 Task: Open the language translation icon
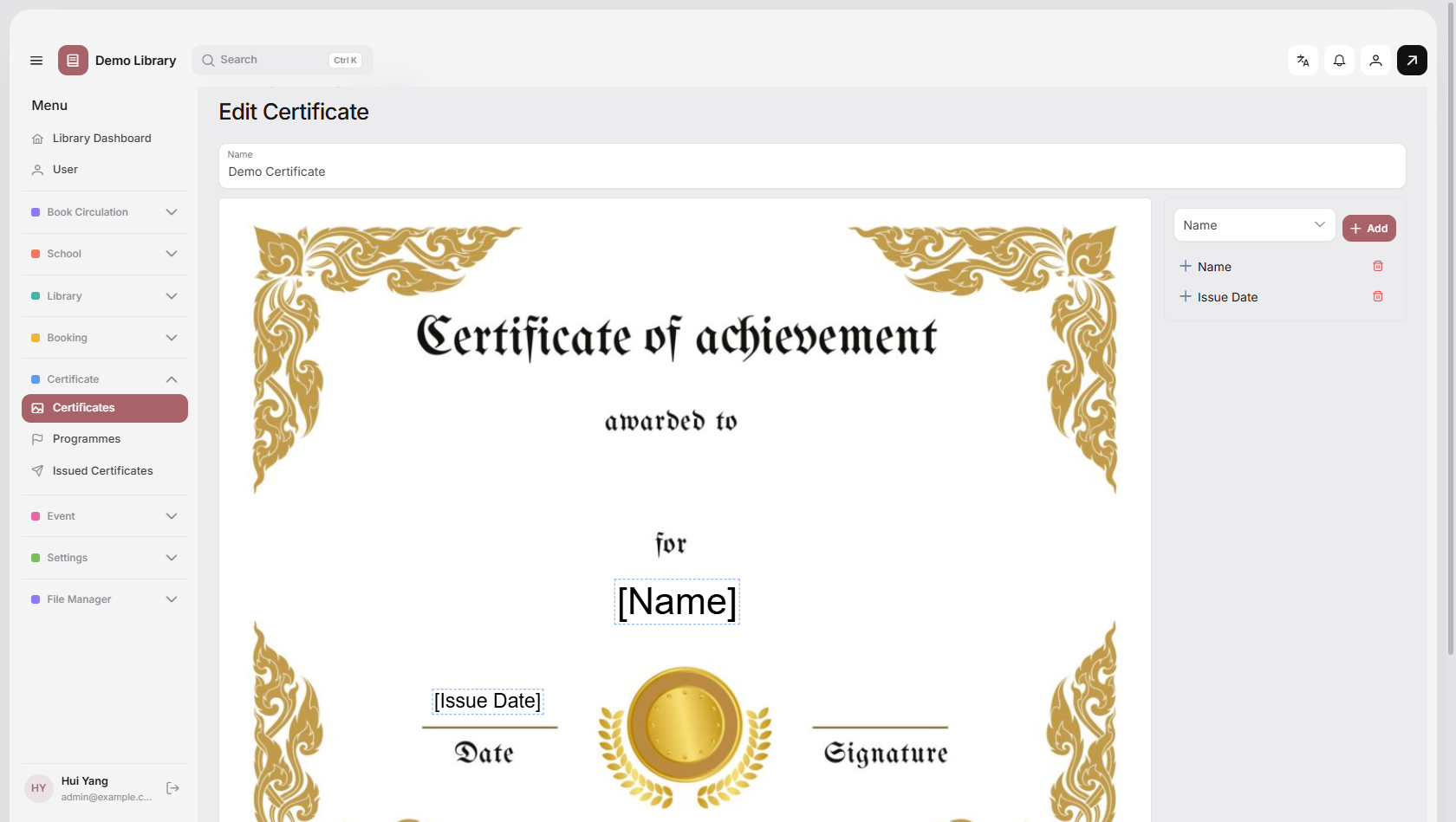pyautogui.click(x=1303, y=61)
